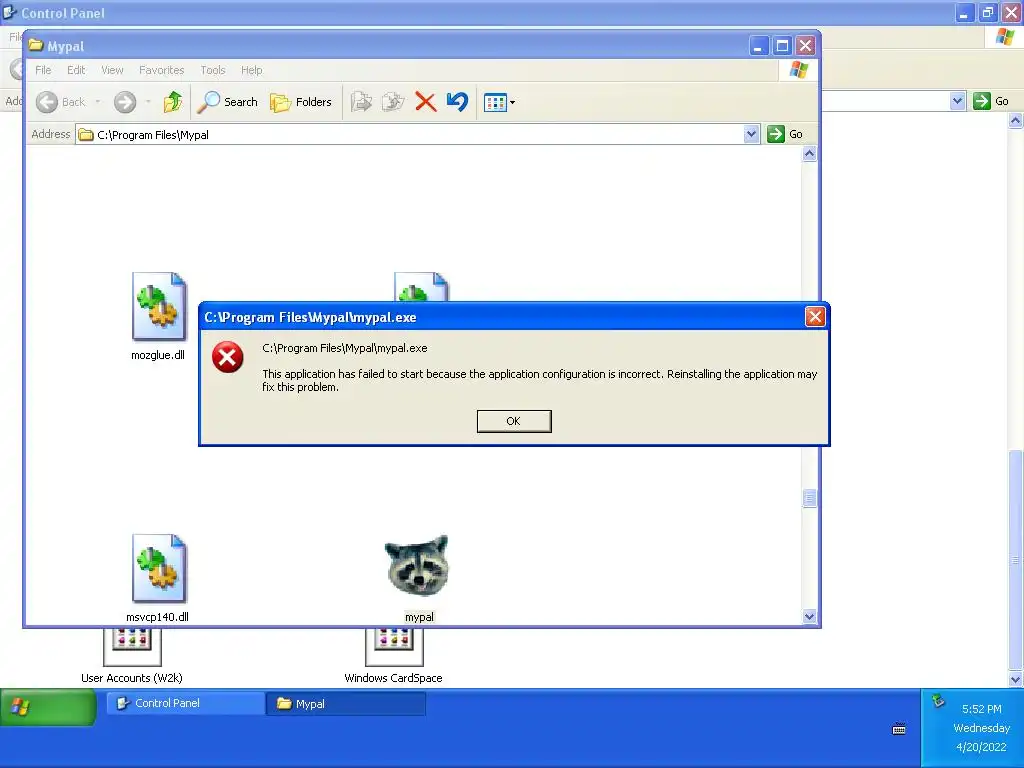Minimize the Mypal window
1024x768 pixels.
[x=758, y=46]
